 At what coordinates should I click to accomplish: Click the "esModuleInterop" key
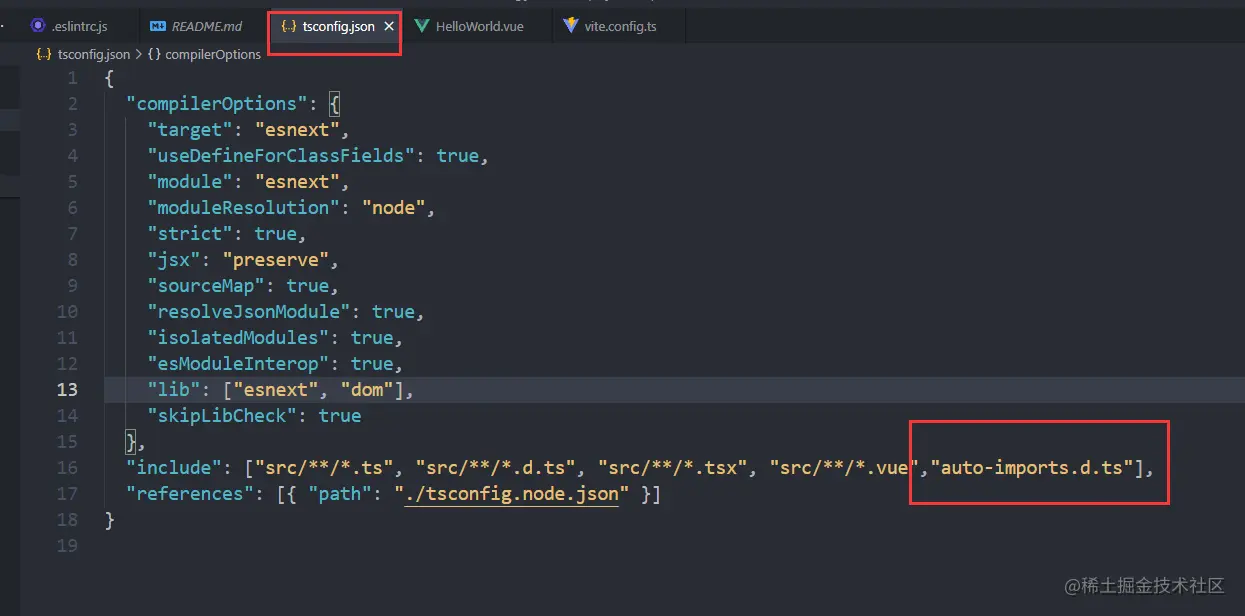tap(238, 363)
